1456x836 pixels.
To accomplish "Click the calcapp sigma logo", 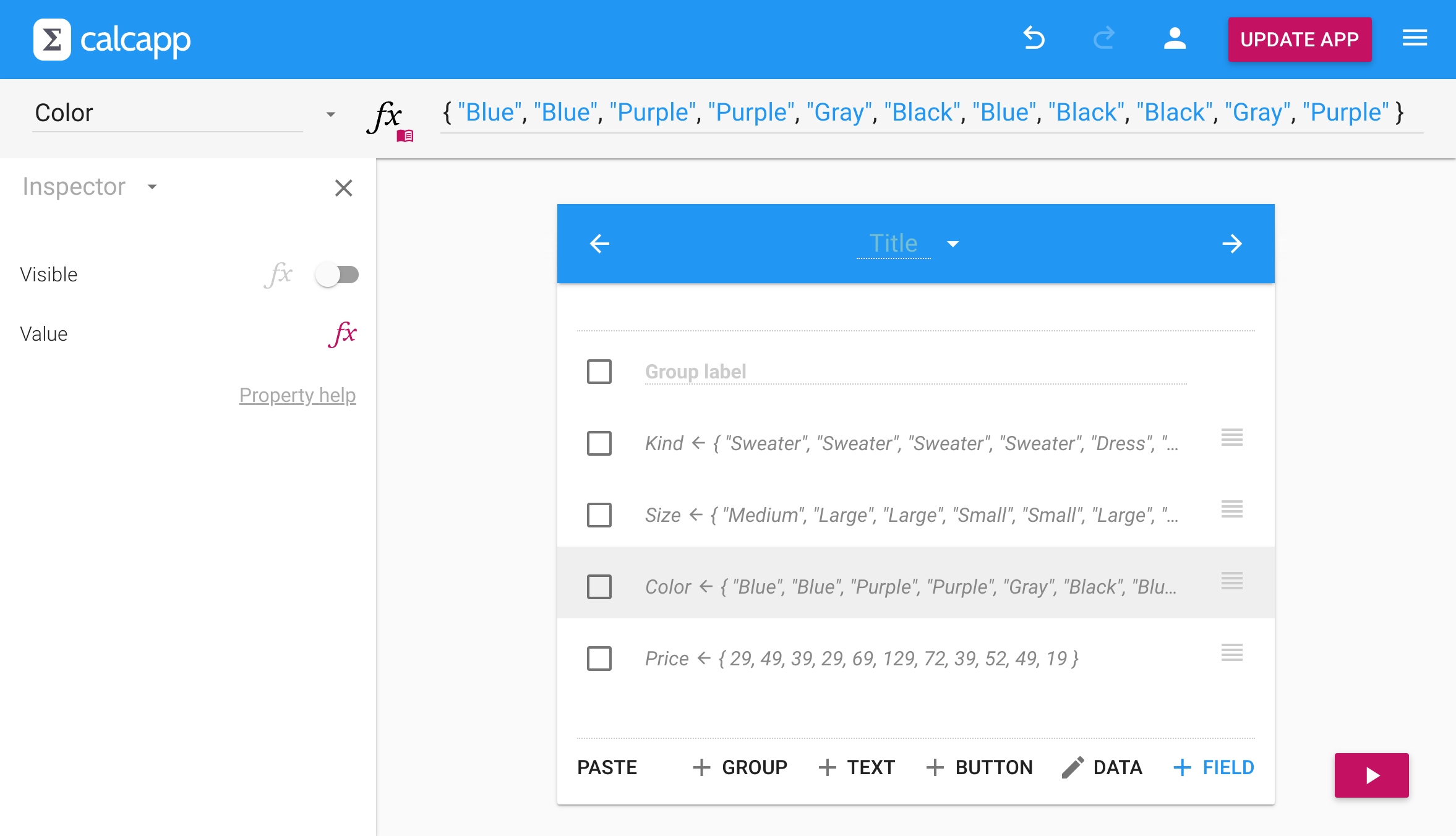I will (52, 40).
